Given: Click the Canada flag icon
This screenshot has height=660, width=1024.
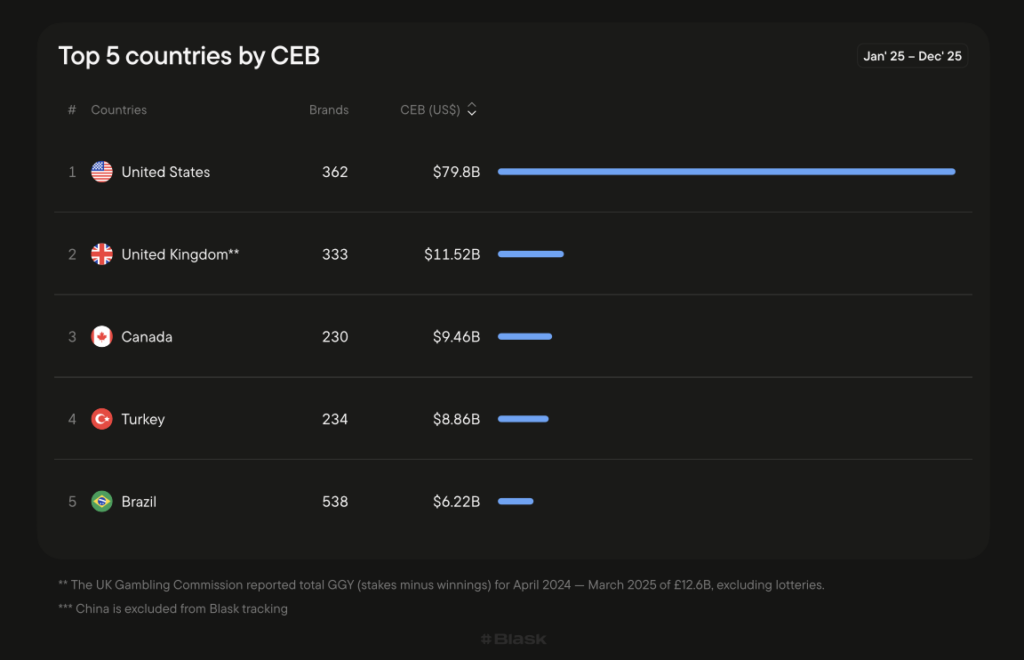Looking at the screenshot, I should coord(102,337).
